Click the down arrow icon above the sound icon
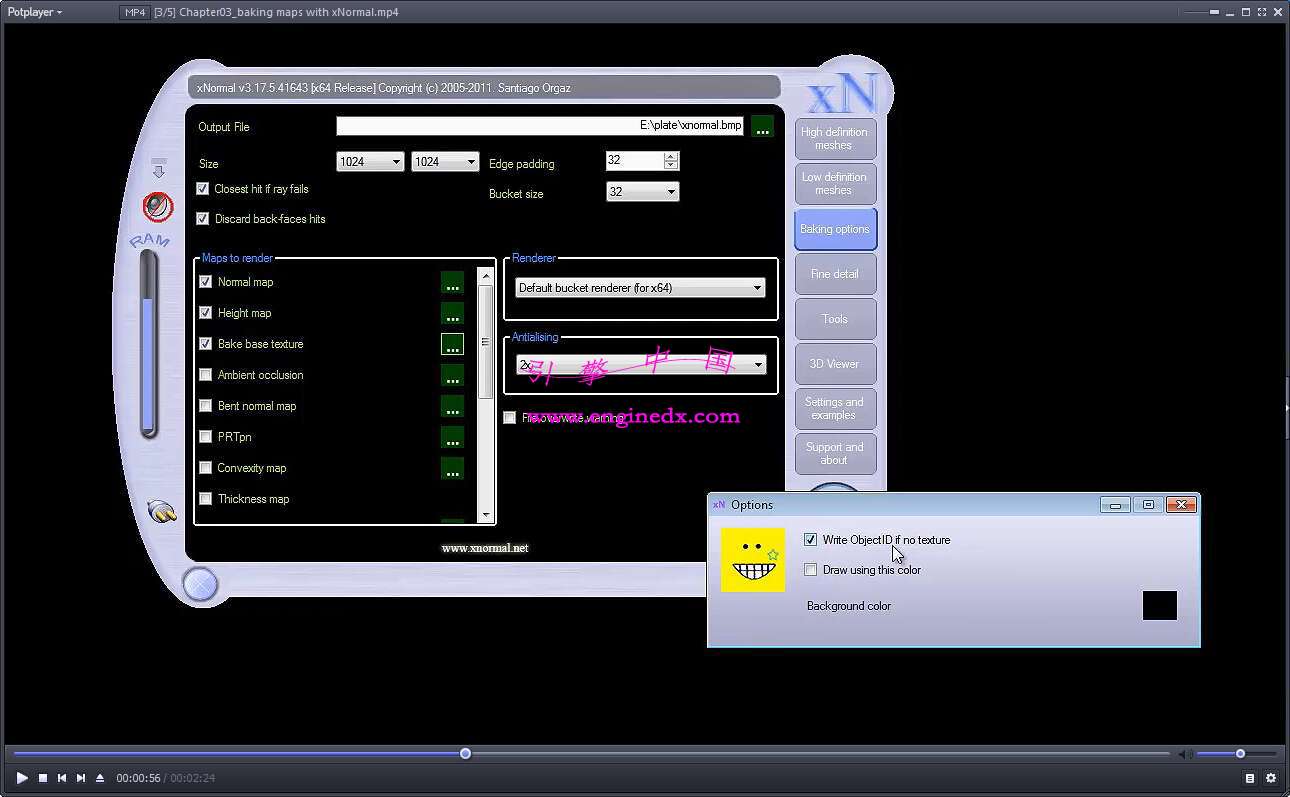 click(158, 168)
